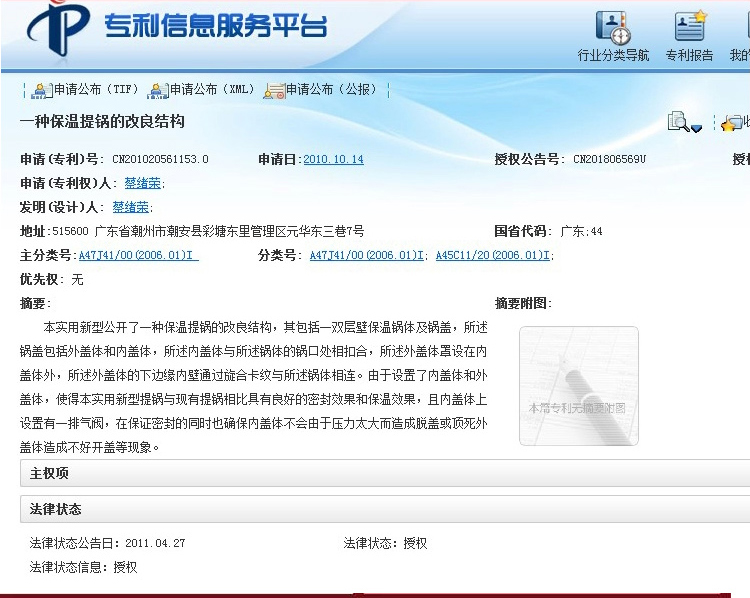Click the 公报 publication icon
This screenshot has width=750, height=598.
tap(275, 90)
